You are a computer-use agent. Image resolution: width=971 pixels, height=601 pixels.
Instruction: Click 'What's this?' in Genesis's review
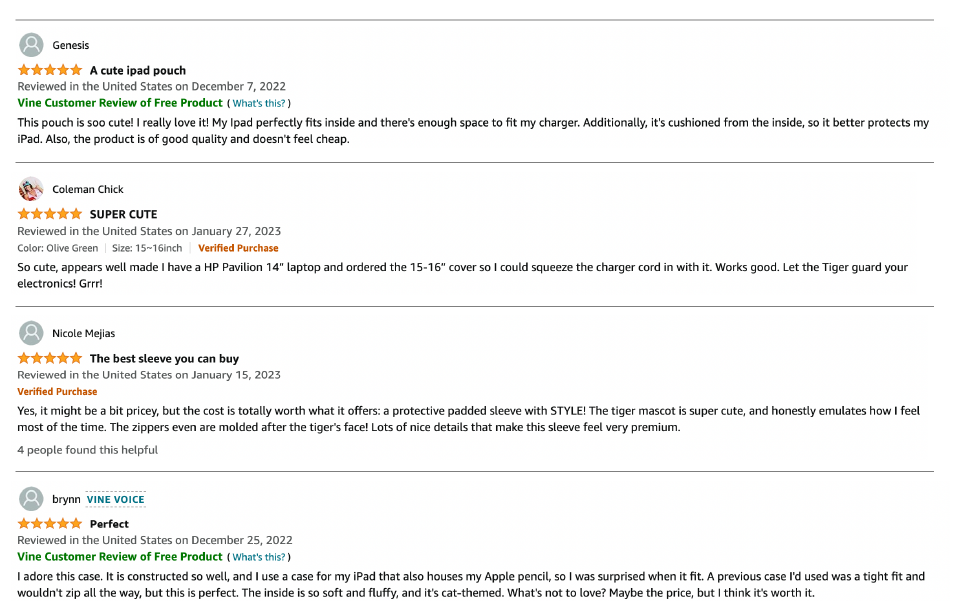[x=259, y=103]
